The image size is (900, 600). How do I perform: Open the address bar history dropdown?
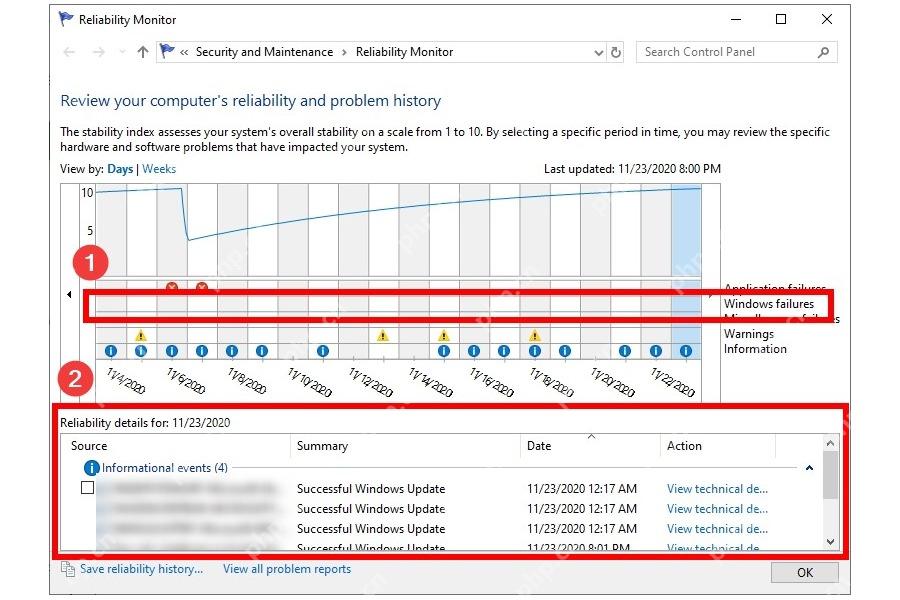[599, 53]
